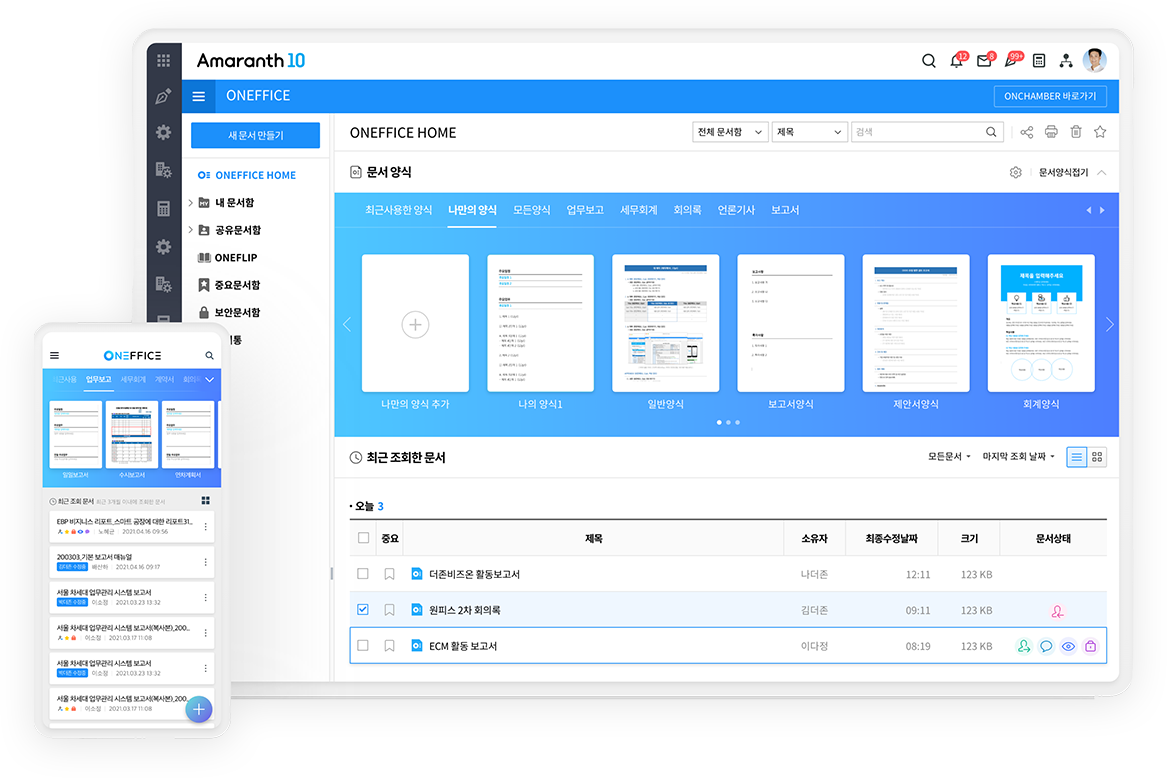Bookmark the 더존비즈온 활동보고서 document
The image size is (1168, 778).
coord(389,574)
